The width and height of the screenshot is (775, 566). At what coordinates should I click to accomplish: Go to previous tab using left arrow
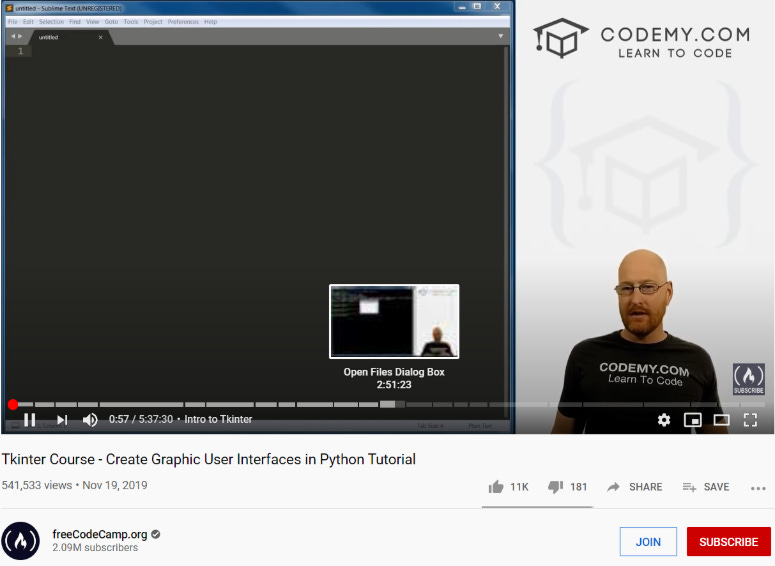tap(13, 36)
